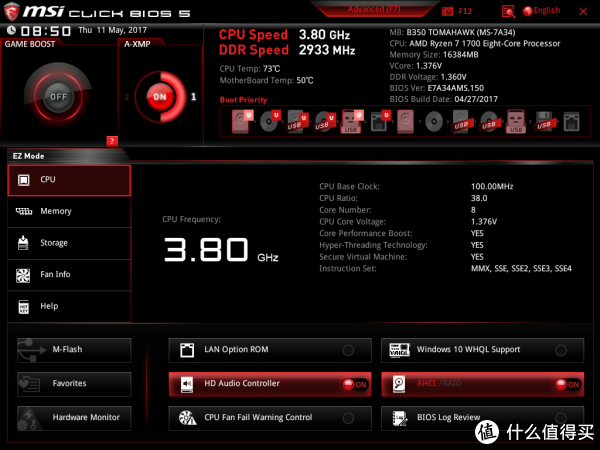Screen dimensions: 600x450
Task: Open the red question mark help box
Action: (112, 141)
